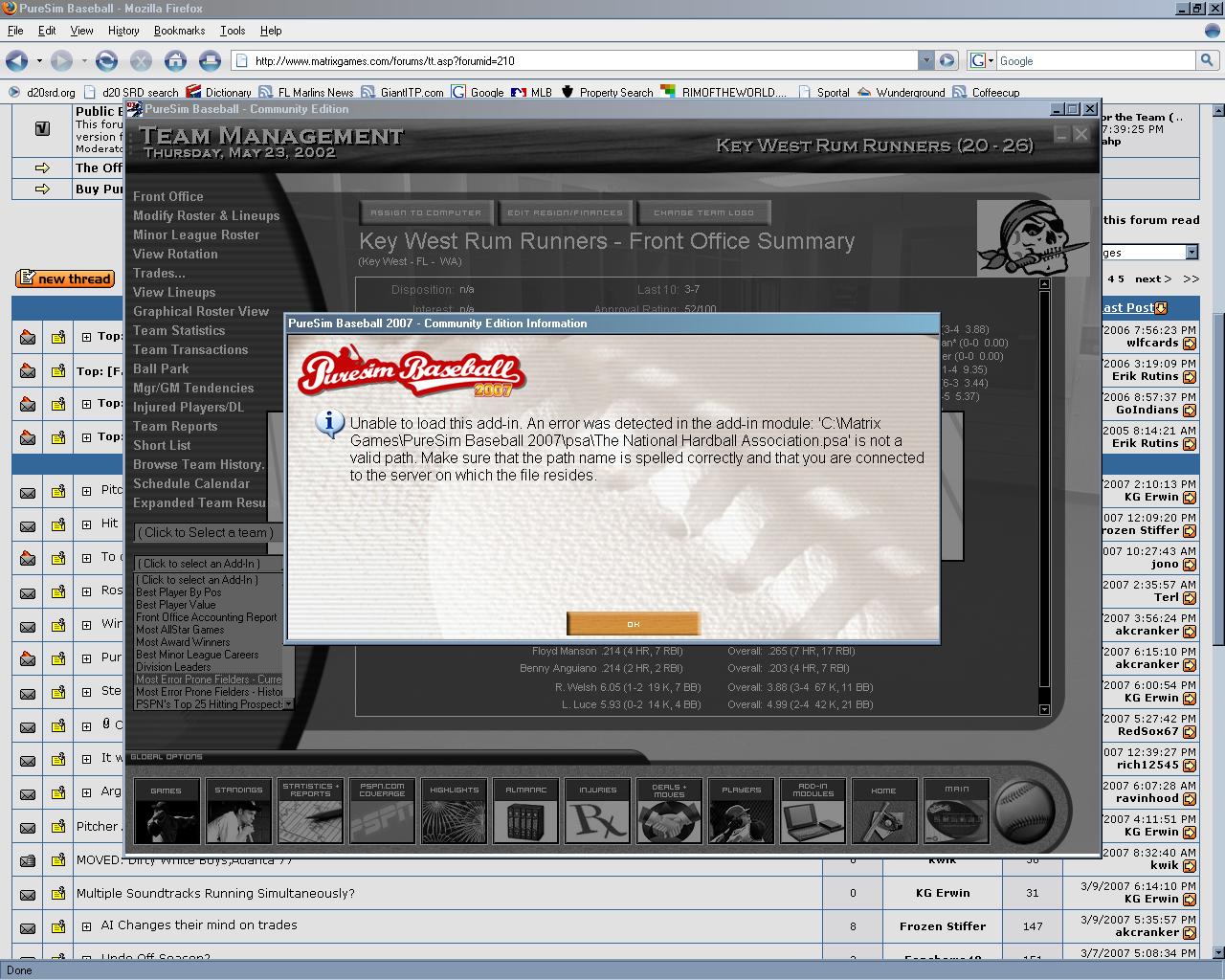This screenshot has width=1225, height=980.
Task: Open the Firefox View menu
Action: tap(82, 31)
